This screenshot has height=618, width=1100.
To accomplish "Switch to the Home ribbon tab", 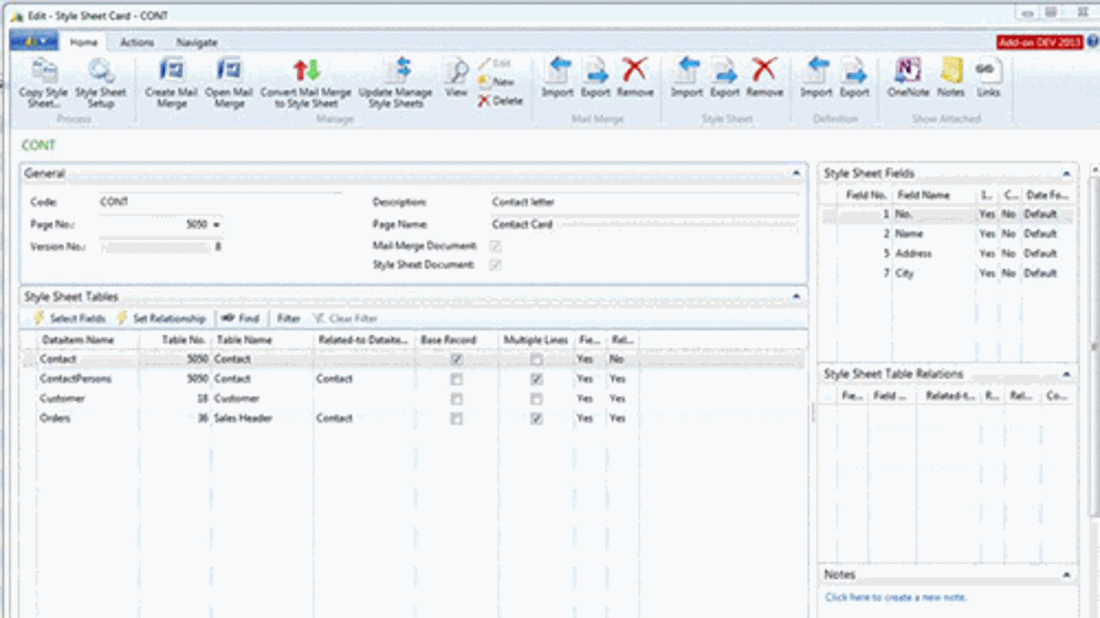I will 83,42.
